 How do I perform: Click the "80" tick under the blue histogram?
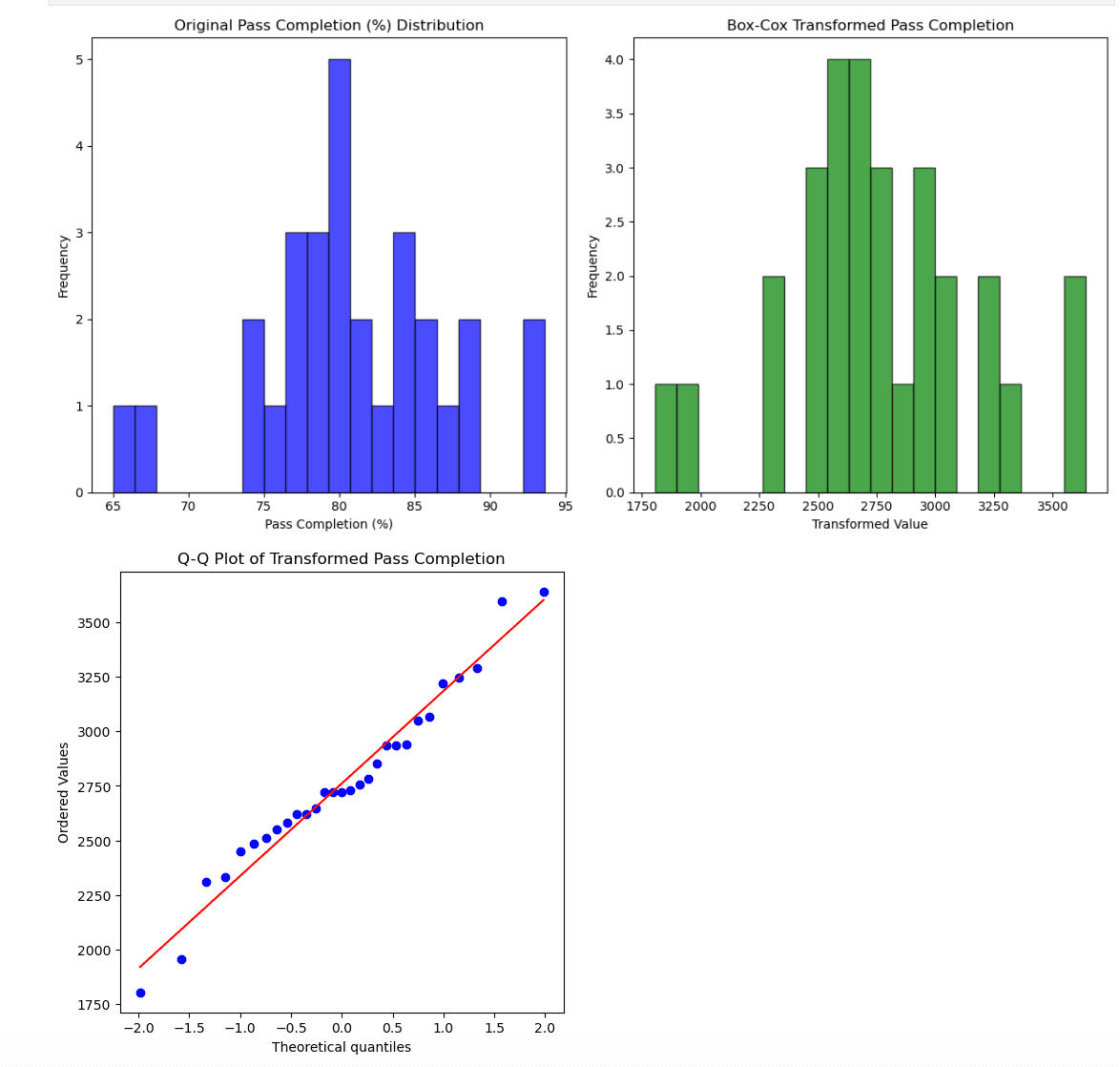[340, 506]
